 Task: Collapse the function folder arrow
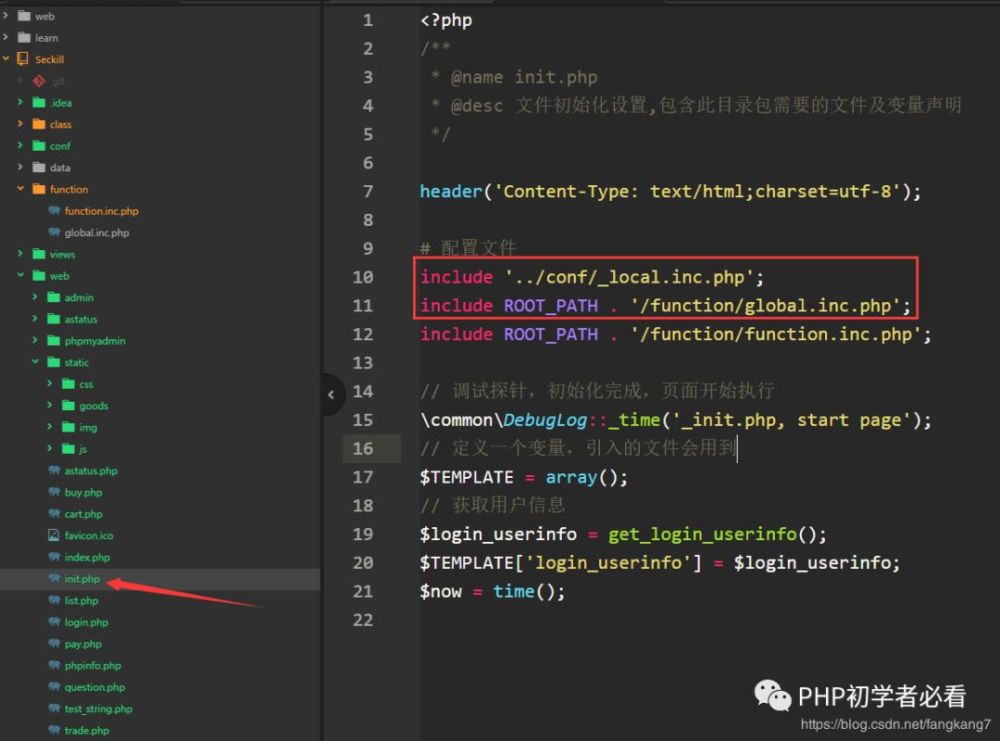[x=20, y=189]
